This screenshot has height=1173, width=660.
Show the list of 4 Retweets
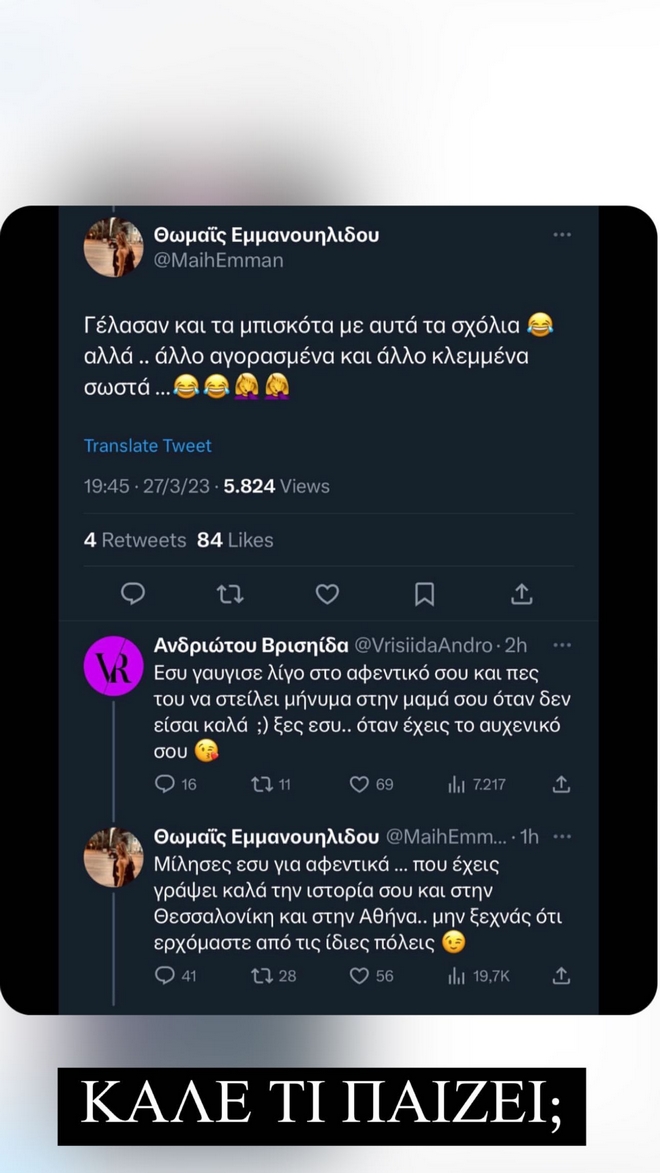coord(135,540)
